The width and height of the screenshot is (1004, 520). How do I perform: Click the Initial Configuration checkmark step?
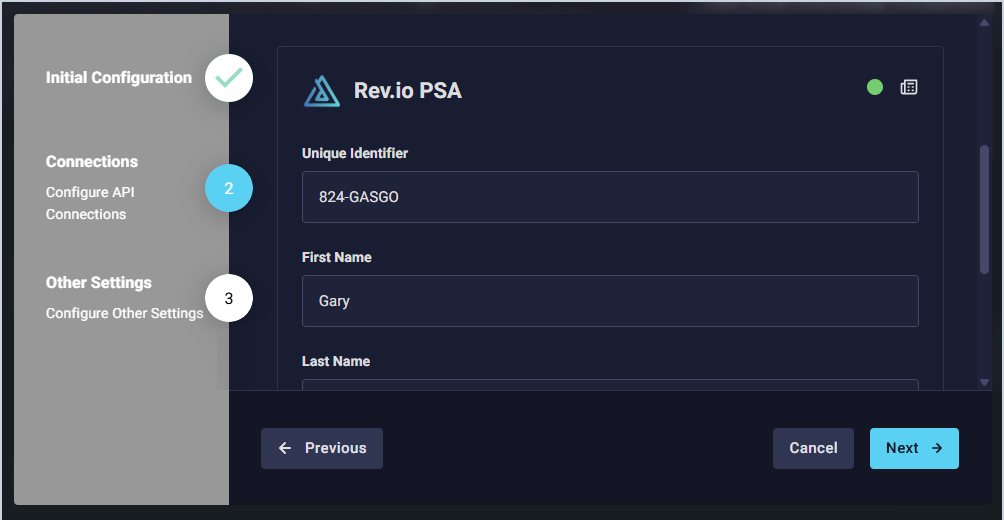(229, 78)
